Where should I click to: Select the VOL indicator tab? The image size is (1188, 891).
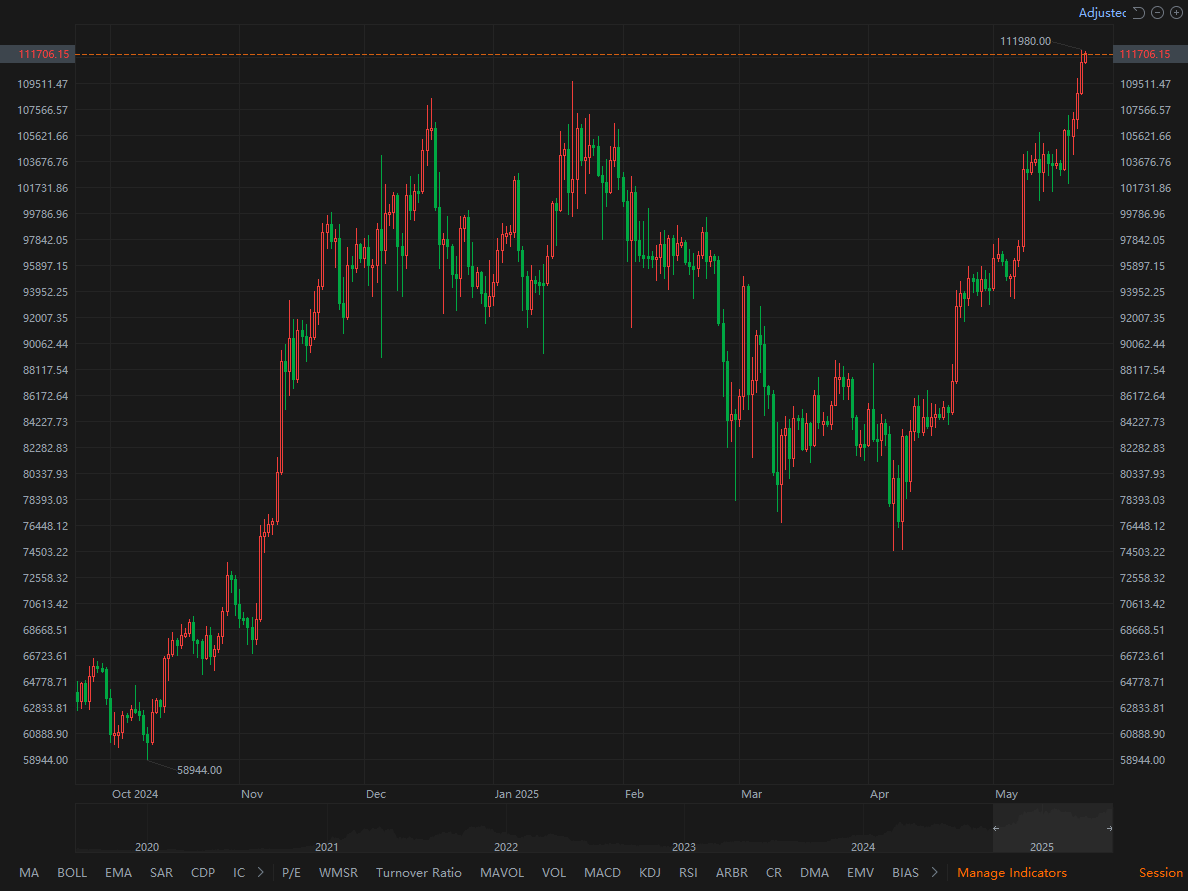pos(554,873)
